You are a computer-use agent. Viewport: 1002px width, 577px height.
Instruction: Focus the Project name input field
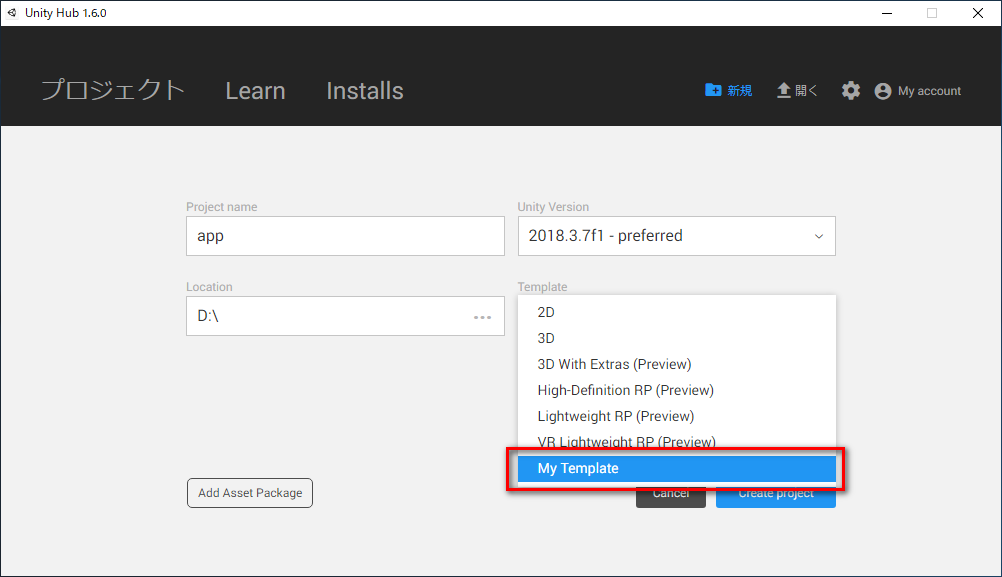coord(345,236)
